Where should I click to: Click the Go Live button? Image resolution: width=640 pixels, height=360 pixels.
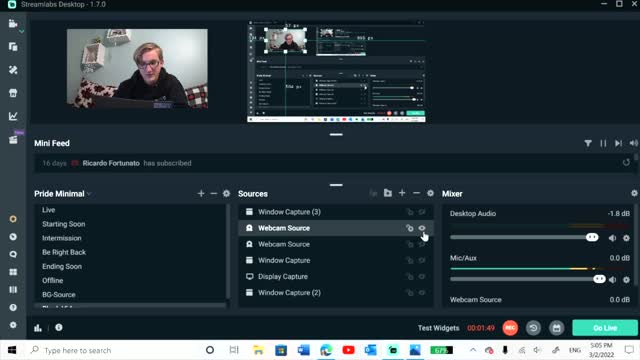(x=604, y=328)
